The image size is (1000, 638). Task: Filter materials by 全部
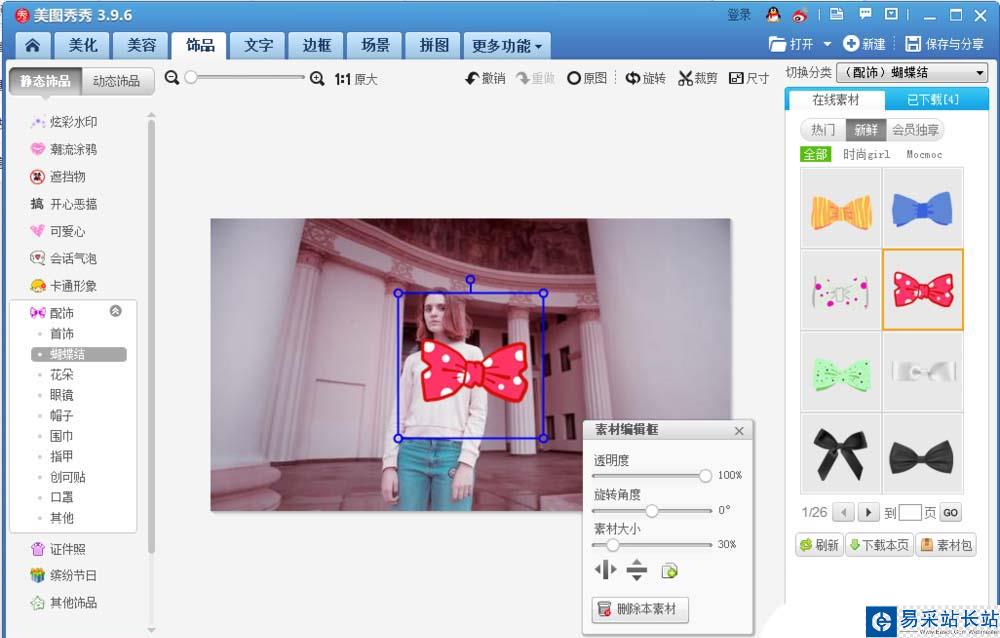815,154
